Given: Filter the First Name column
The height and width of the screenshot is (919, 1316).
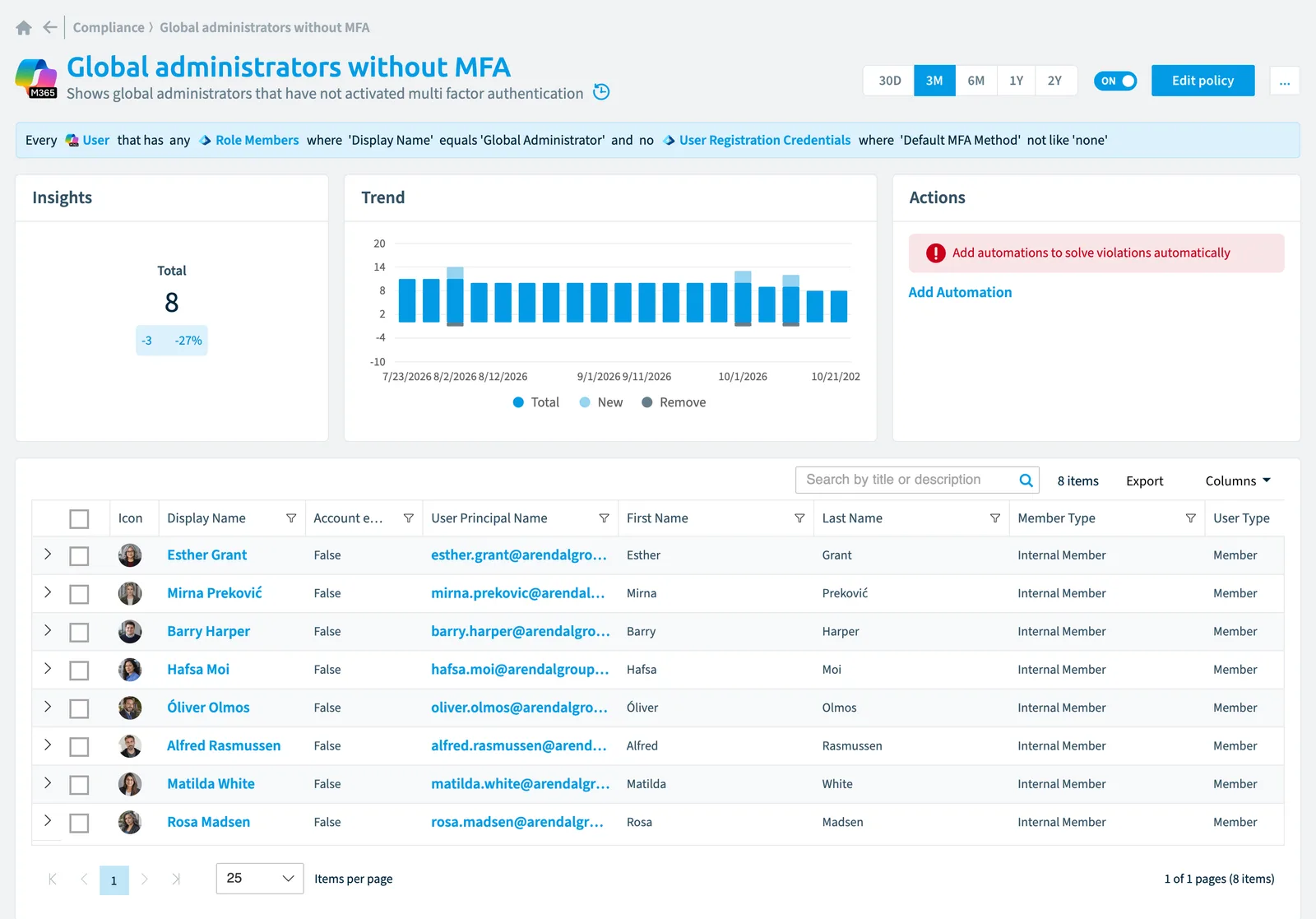Looking at the screenshot, I should 799,518.
